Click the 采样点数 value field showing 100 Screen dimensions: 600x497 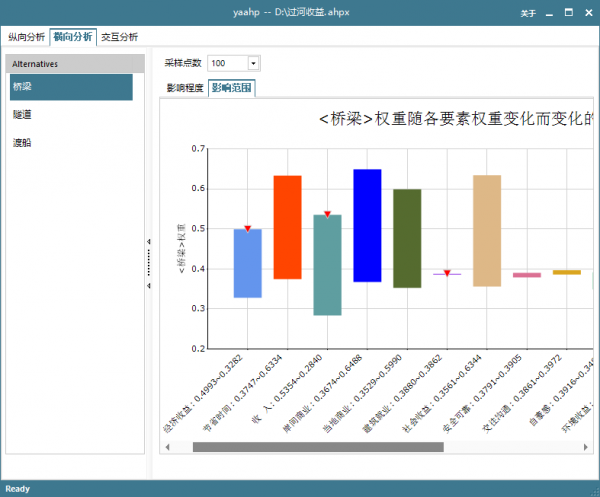(x=226, y=63)
